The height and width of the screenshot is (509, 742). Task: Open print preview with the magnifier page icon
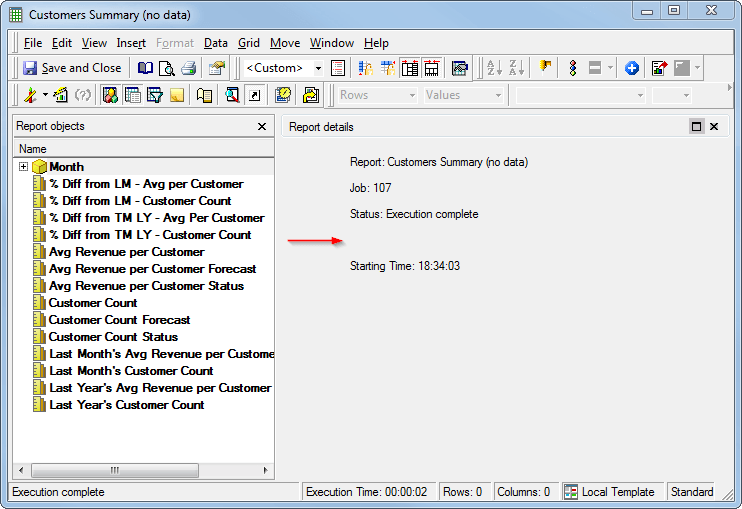[167, 68]
